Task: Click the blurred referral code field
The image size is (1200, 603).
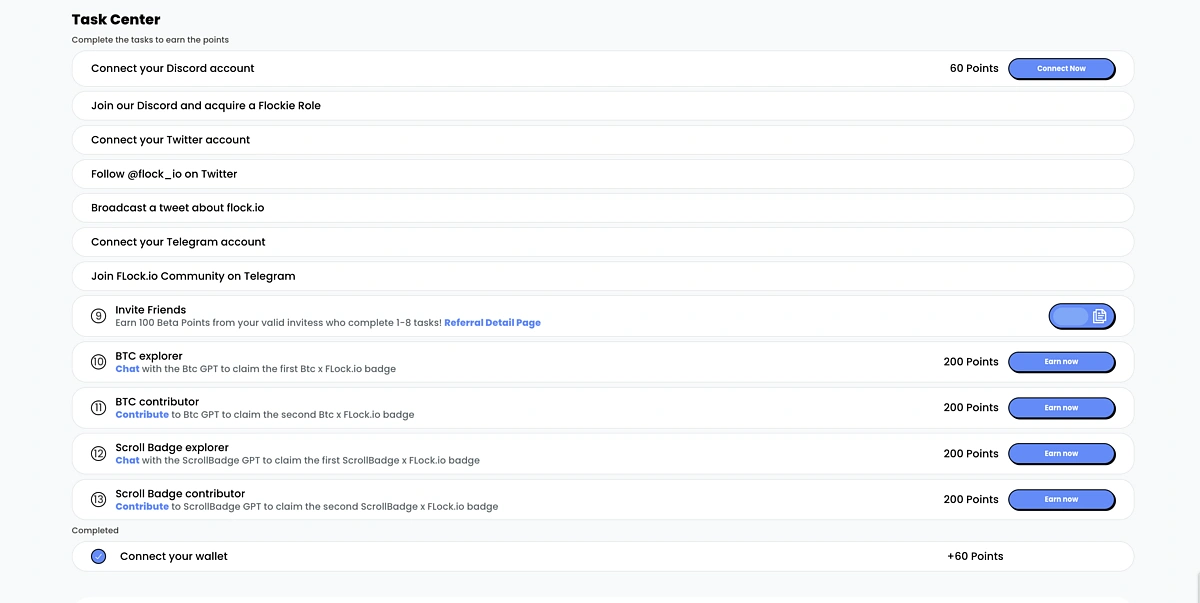Action: [x=1070, y=317]
